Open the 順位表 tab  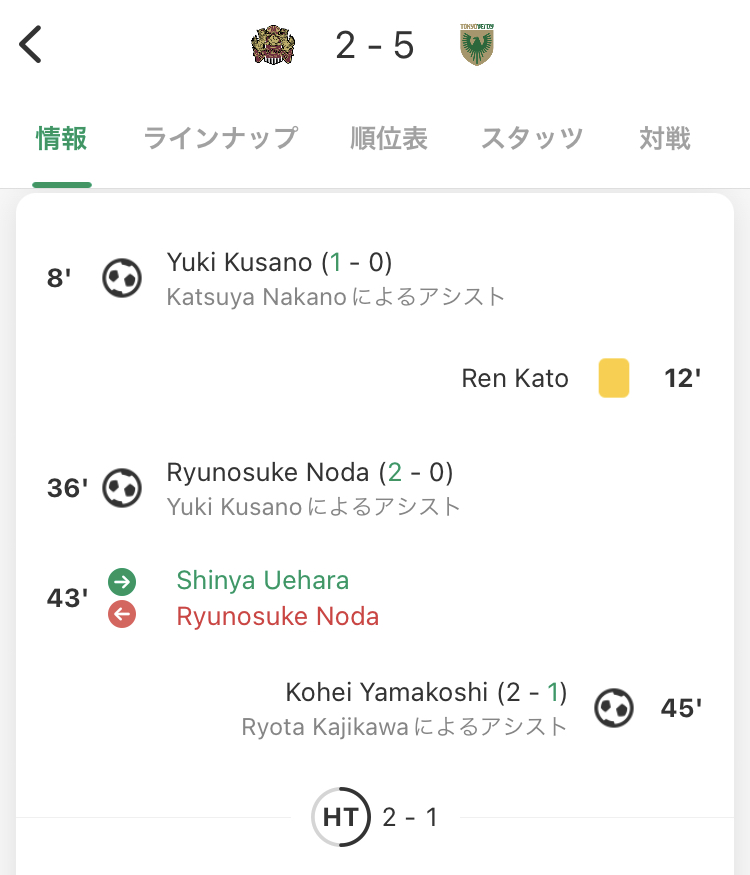(389, 138)
